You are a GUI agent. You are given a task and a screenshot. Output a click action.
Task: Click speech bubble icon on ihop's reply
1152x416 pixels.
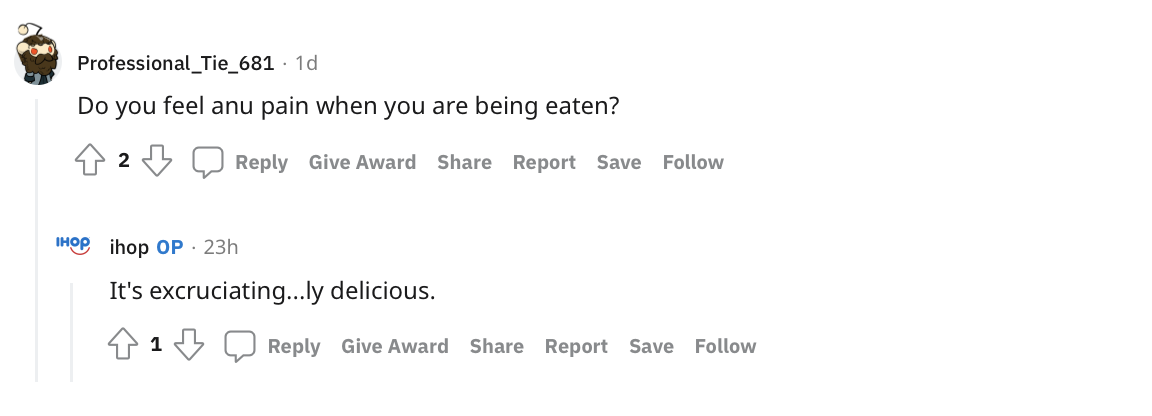coord(240,346)
